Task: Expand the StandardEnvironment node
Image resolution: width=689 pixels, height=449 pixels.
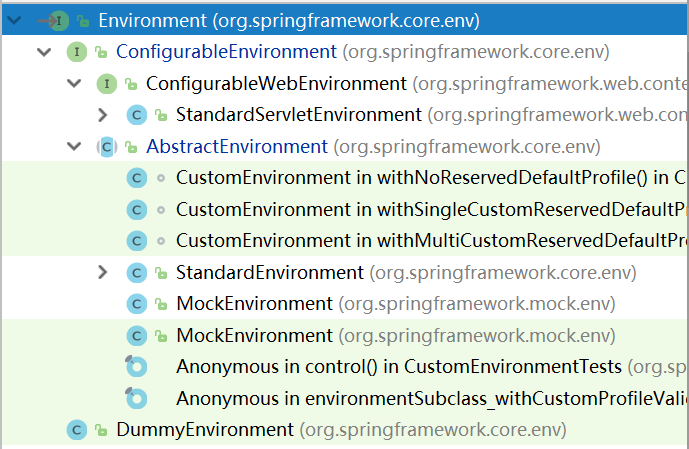Action: tap(102, 272)
